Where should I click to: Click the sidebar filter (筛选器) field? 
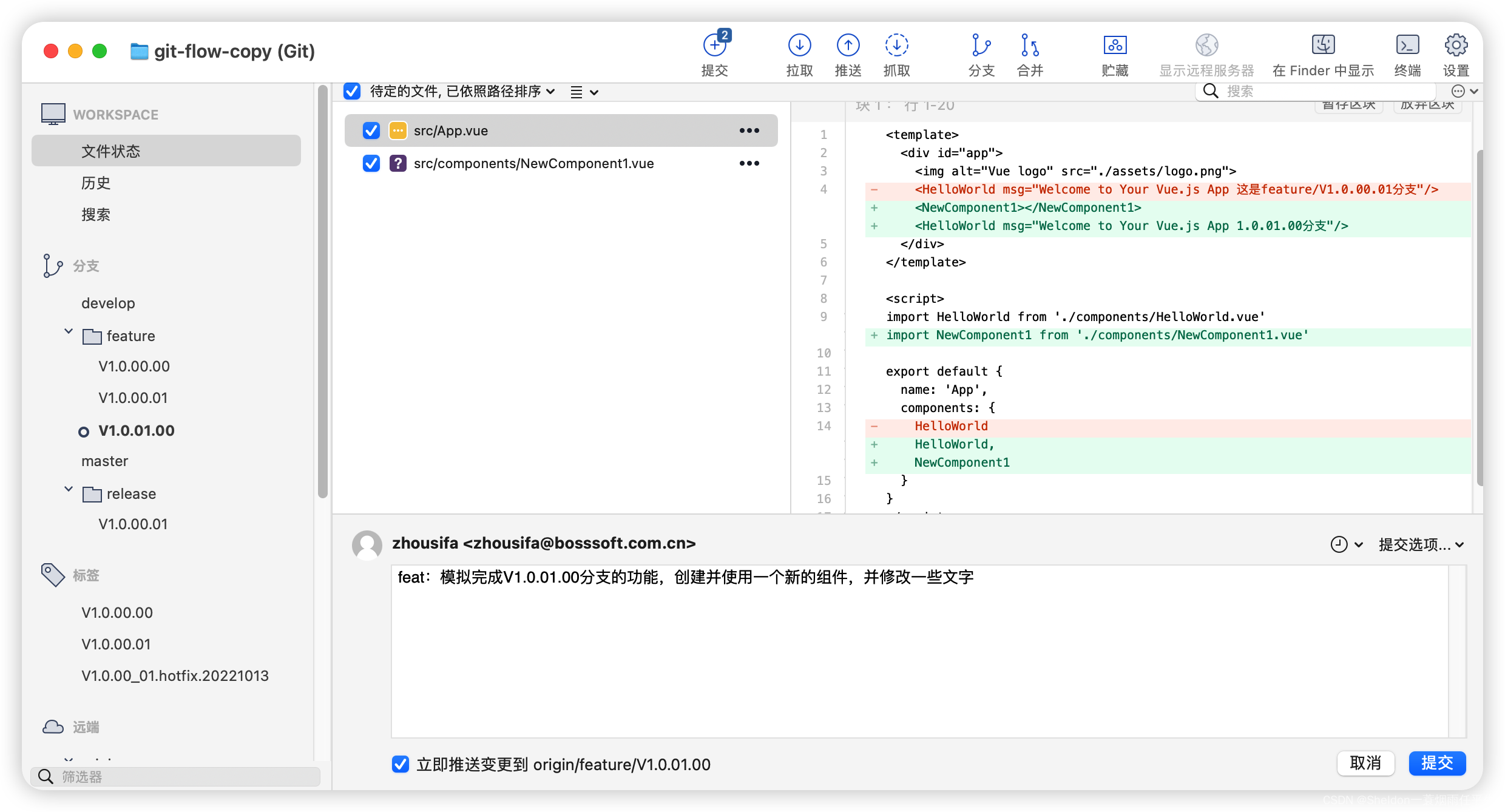(176, 776)
